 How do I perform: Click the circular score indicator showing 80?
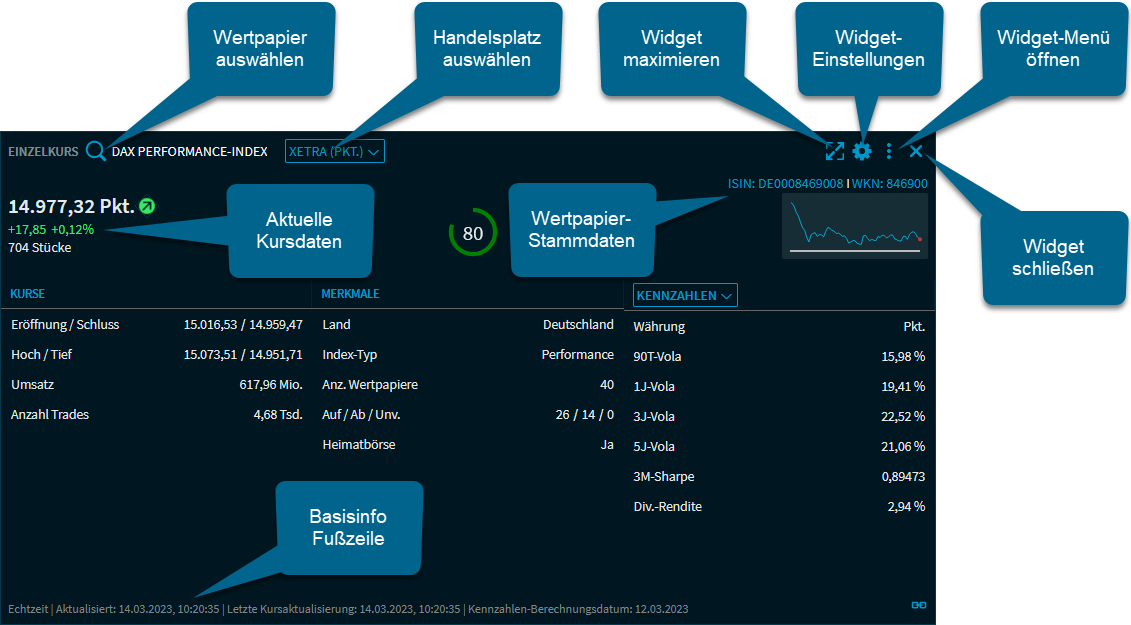click(x=473, y=233)
